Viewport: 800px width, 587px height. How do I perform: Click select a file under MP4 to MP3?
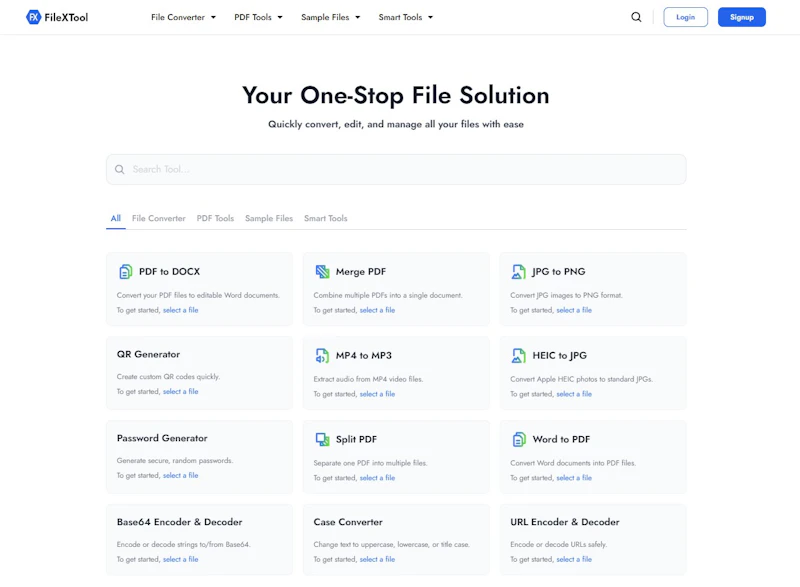[378, 394]
